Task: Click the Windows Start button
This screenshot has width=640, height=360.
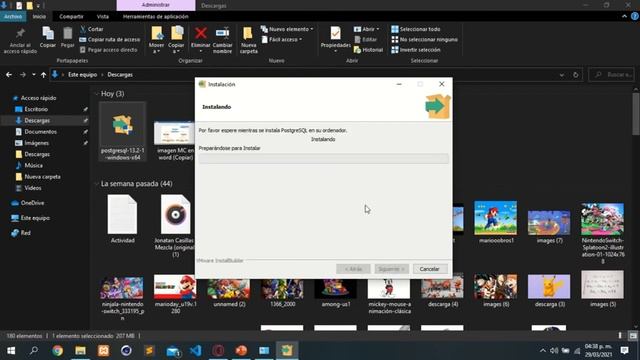Action: (11, 351)
